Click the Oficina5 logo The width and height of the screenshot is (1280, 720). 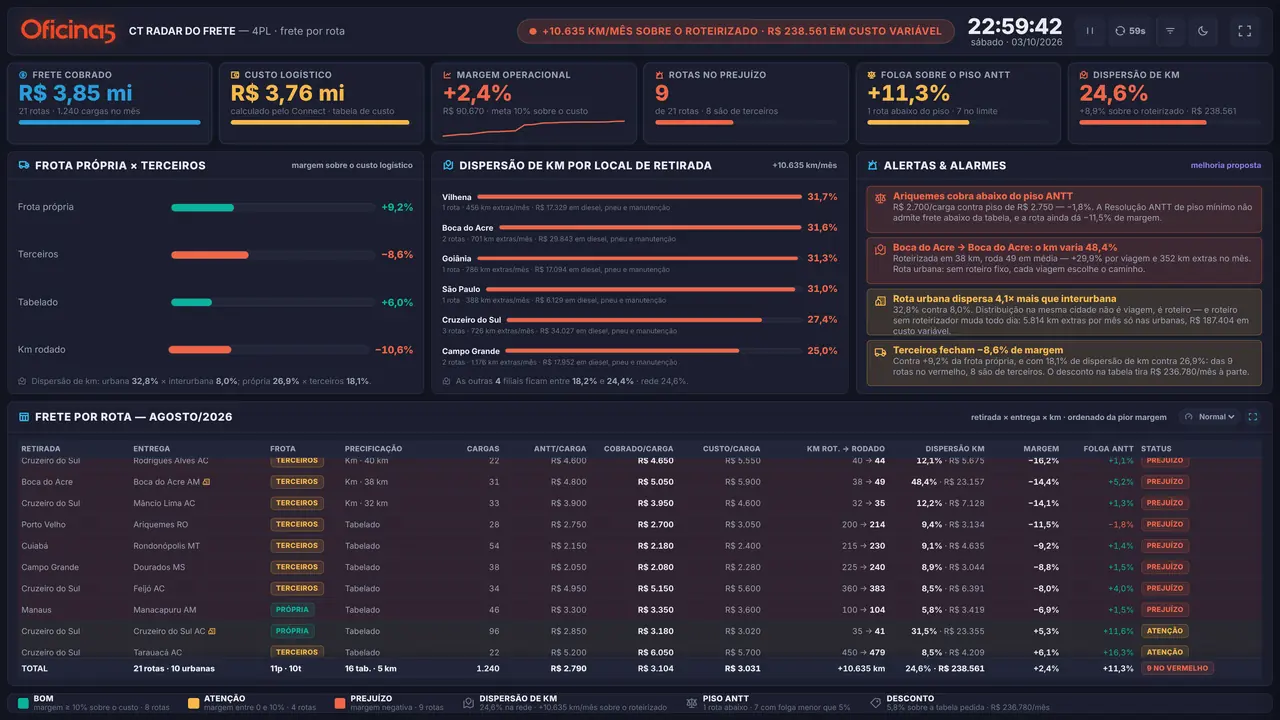click(x=68, y=31)
